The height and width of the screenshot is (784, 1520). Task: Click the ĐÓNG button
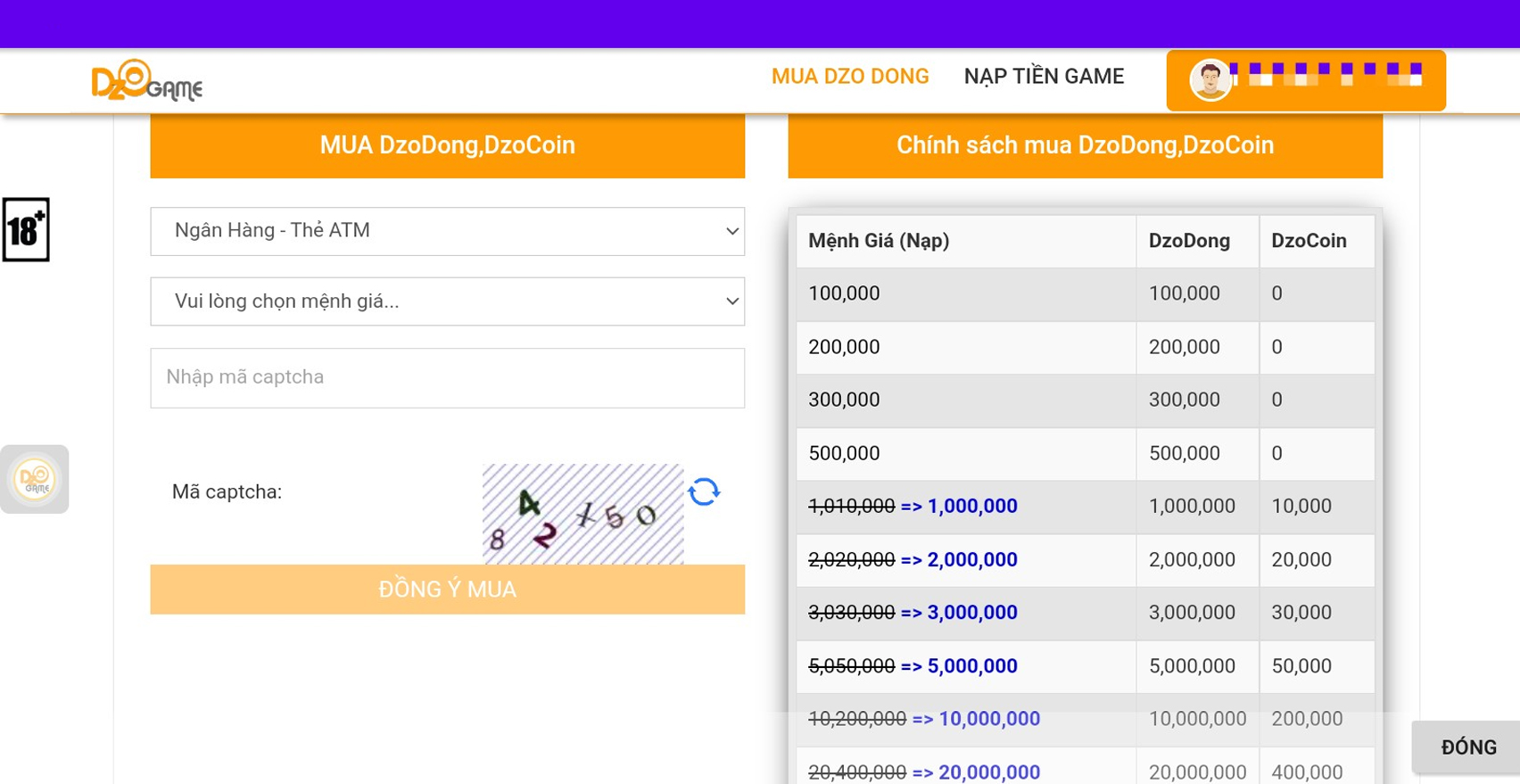click(x=1468, y=747)
